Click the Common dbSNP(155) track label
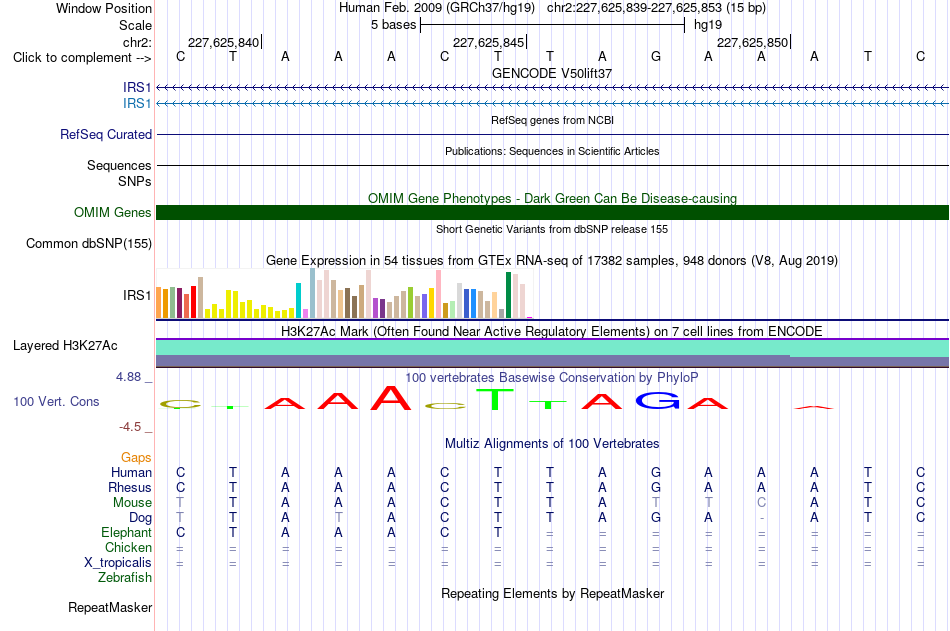The height and width of the screenshot is (631, 950). point(88,244)
